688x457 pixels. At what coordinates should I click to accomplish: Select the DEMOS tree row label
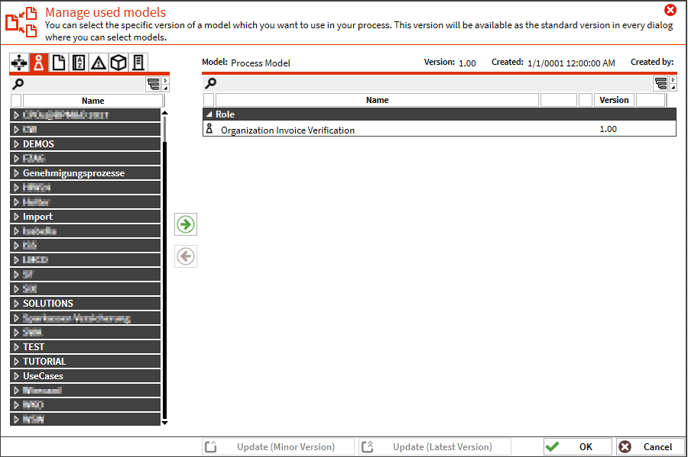39,144
